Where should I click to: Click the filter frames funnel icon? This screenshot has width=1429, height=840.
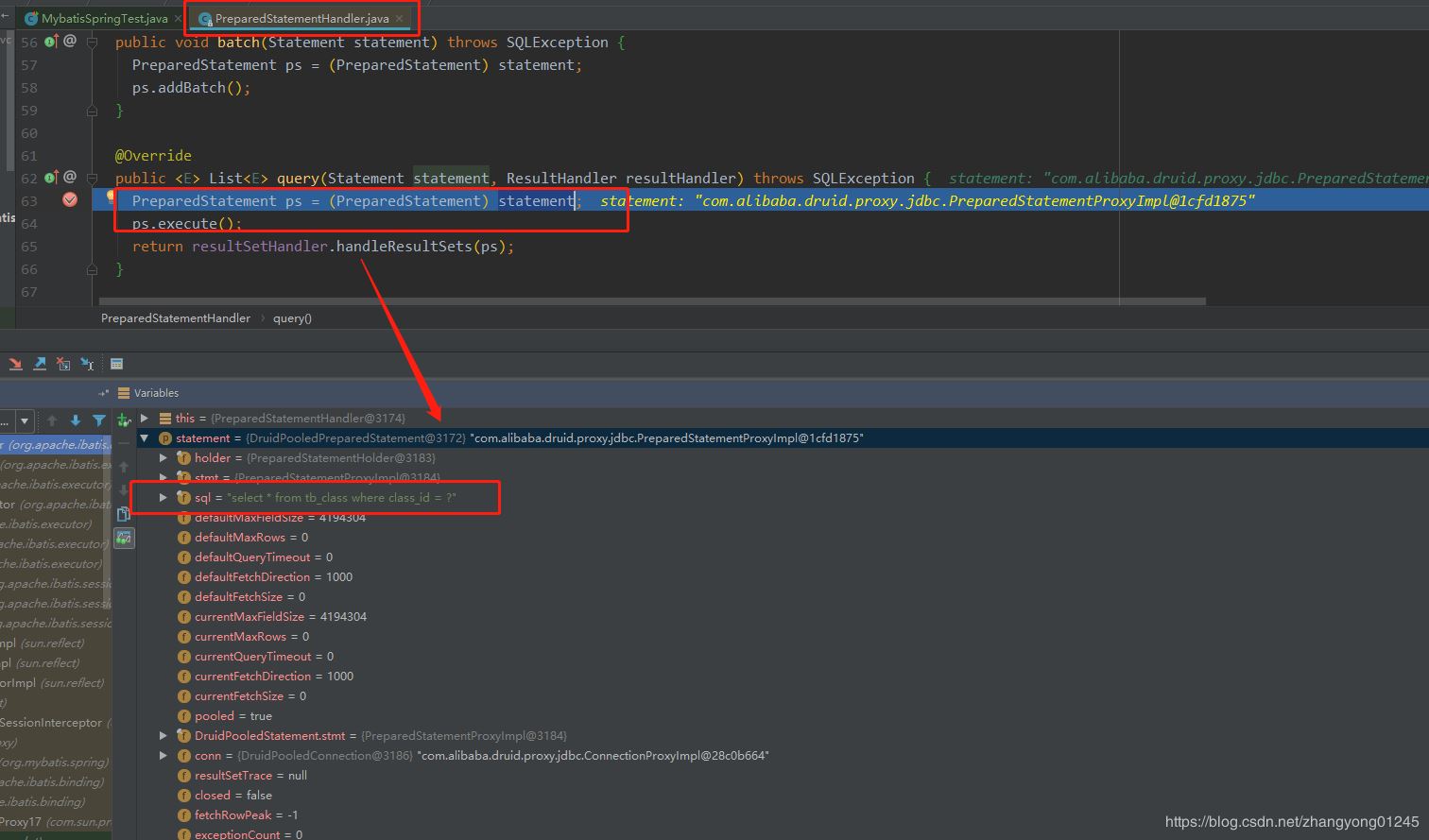pos(99,420)
